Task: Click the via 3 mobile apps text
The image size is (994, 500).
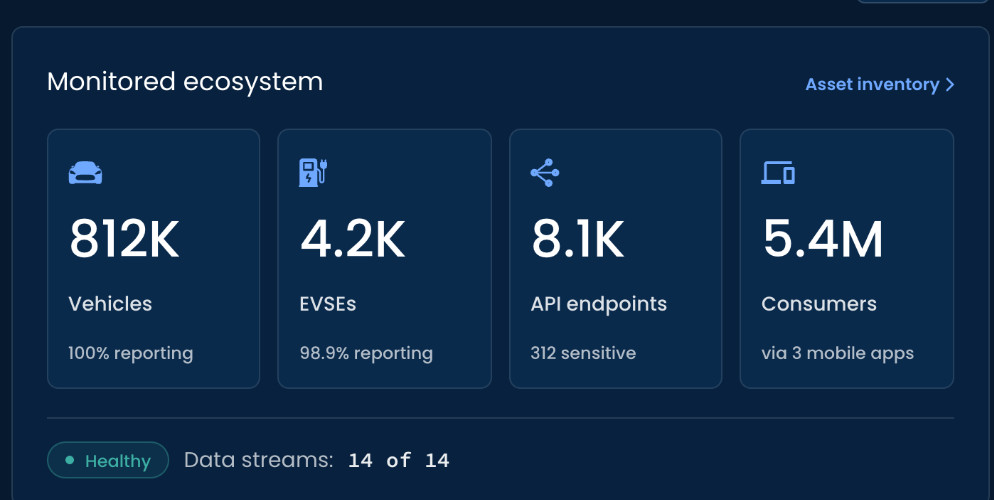Action: coord(837,353)
